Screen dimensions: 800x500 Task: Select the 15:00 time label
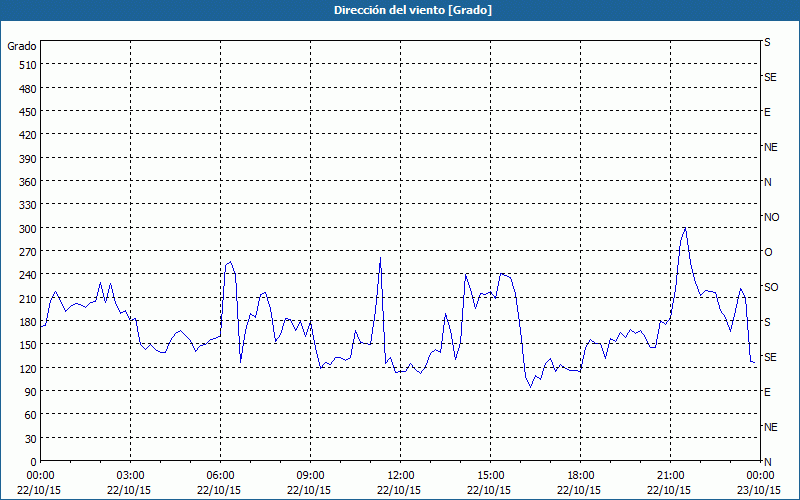(490, 476)
